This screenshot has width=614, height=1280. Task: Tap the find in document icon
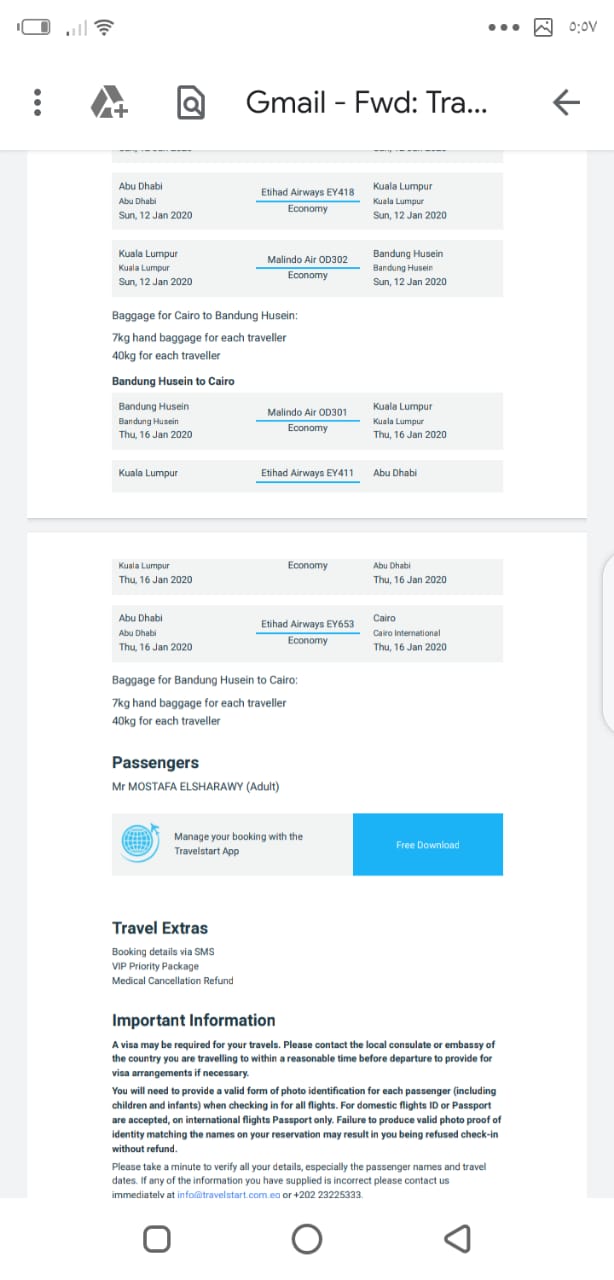coord(190,102)
